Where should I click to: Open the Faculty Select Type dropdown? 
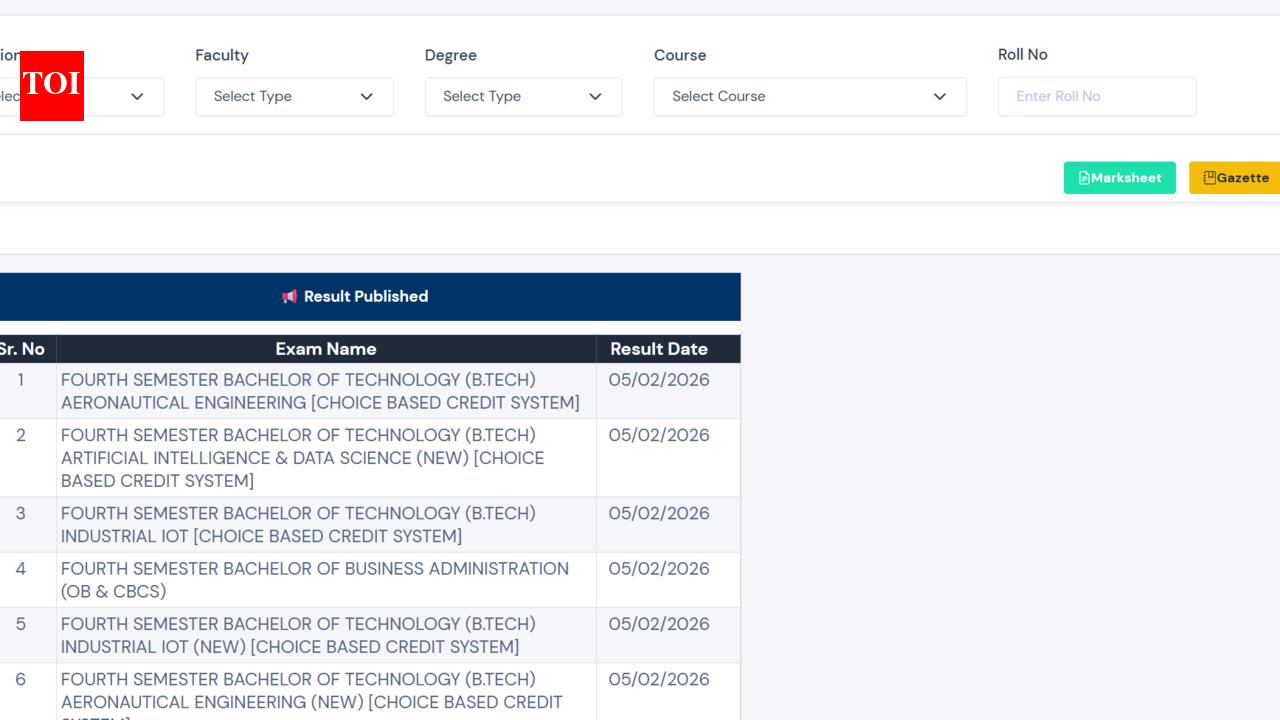pyautogui.click(x=294, y=97)
